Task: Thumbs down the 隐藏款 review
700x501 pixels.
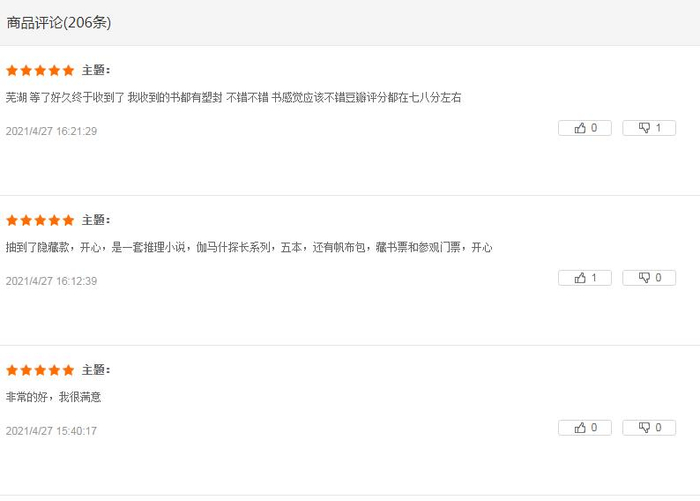Action: point(649,278)
